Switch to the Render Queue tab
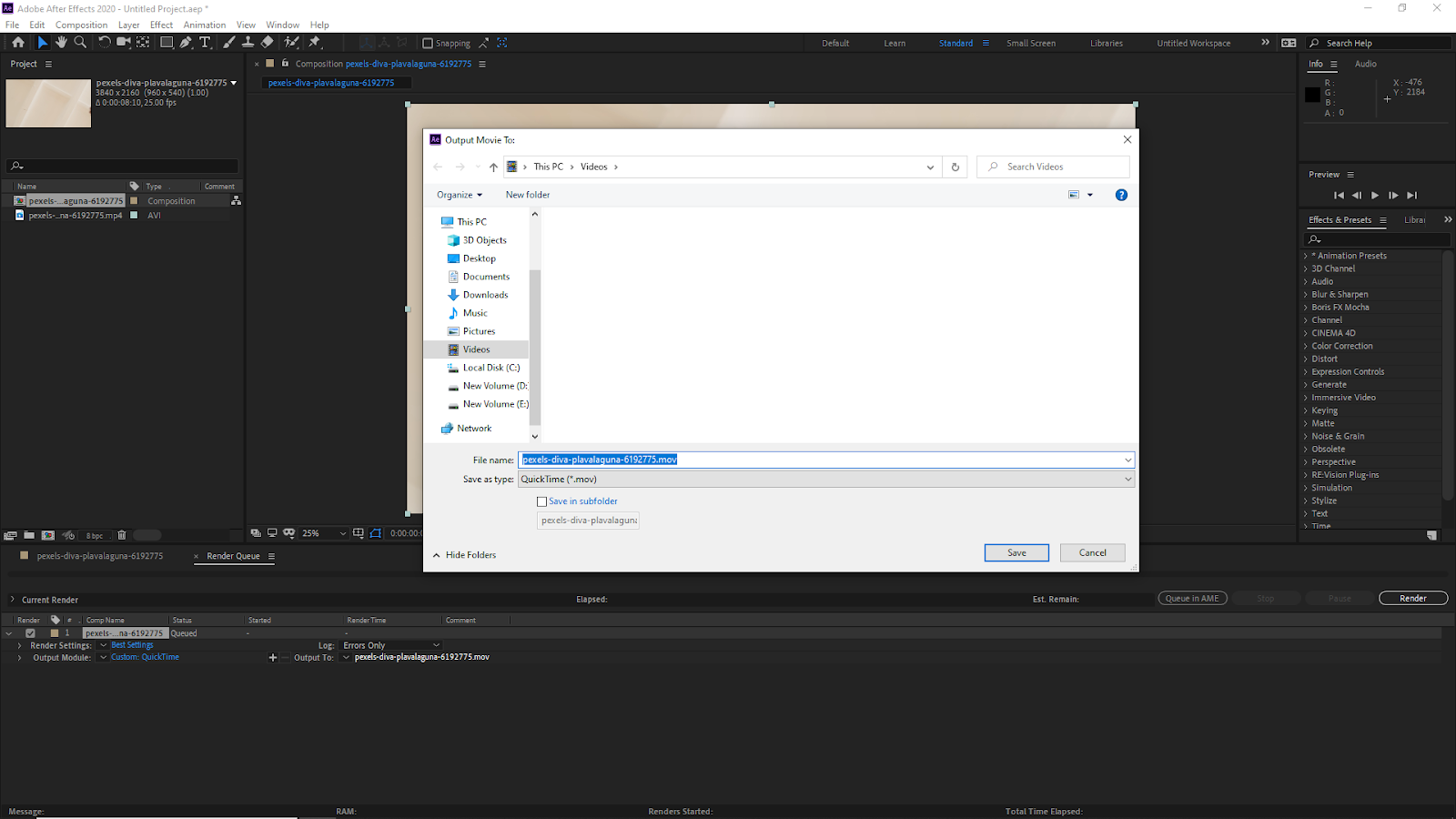This screenshot has height=819, width=1456. [233, 556]
